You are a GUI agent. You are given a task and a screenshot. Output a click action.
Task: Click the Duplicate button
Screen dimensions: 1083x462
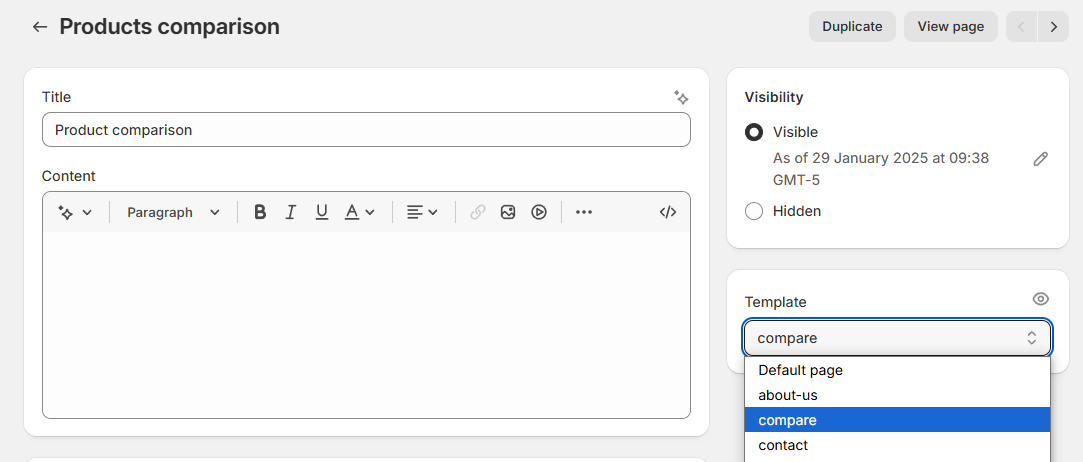(x=852, y=27)
